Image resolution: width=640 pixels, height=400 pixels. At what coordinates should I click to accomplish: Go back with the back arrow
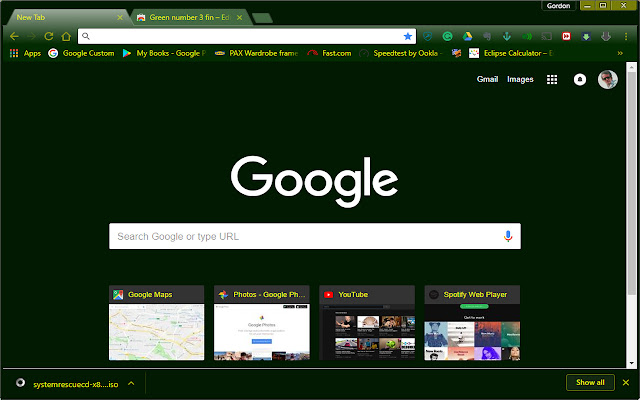[x=14, y=36]
